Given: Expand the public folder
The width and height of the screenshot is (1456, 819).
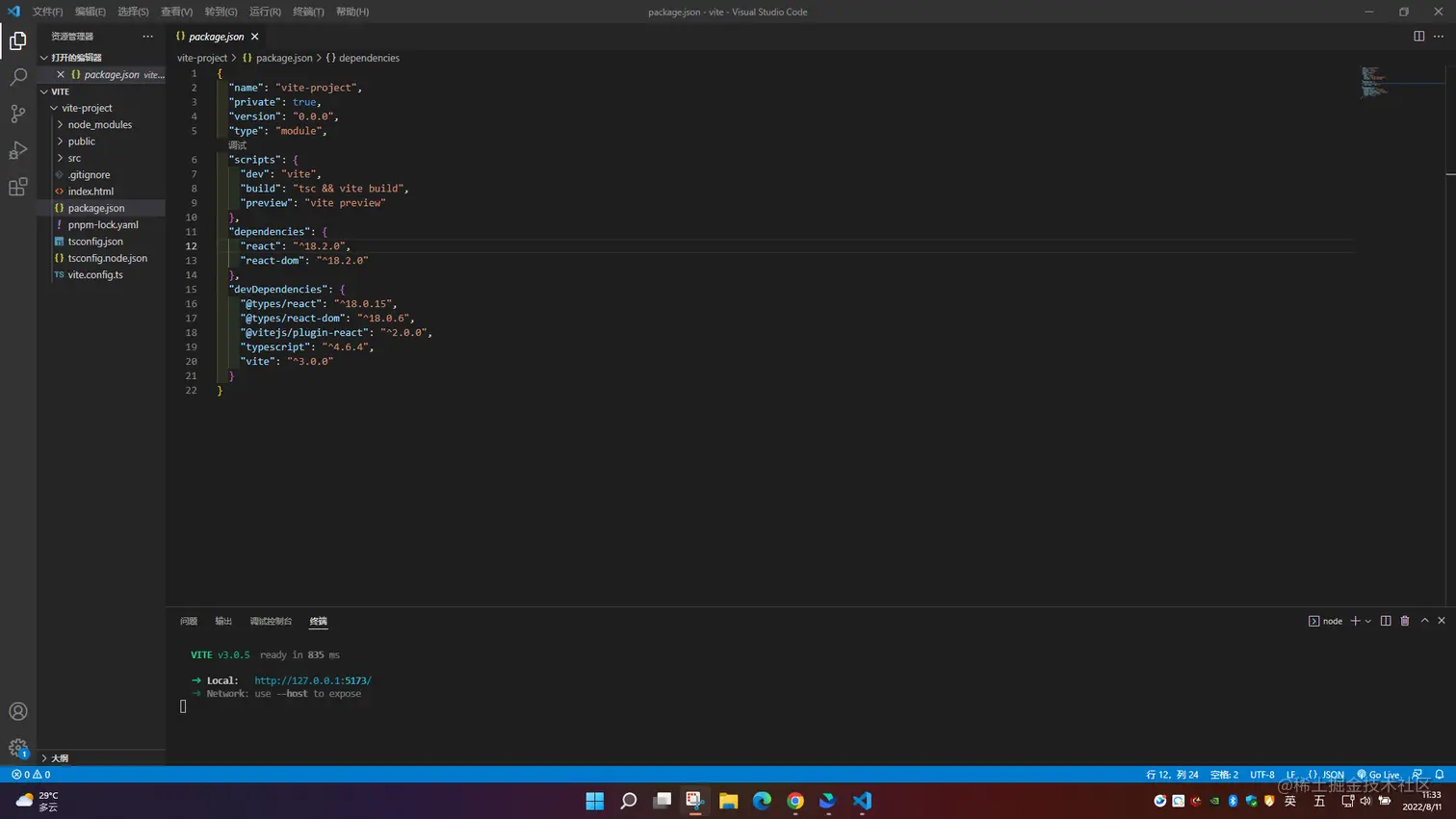Looking at the screenshot, I should [101, 141].
